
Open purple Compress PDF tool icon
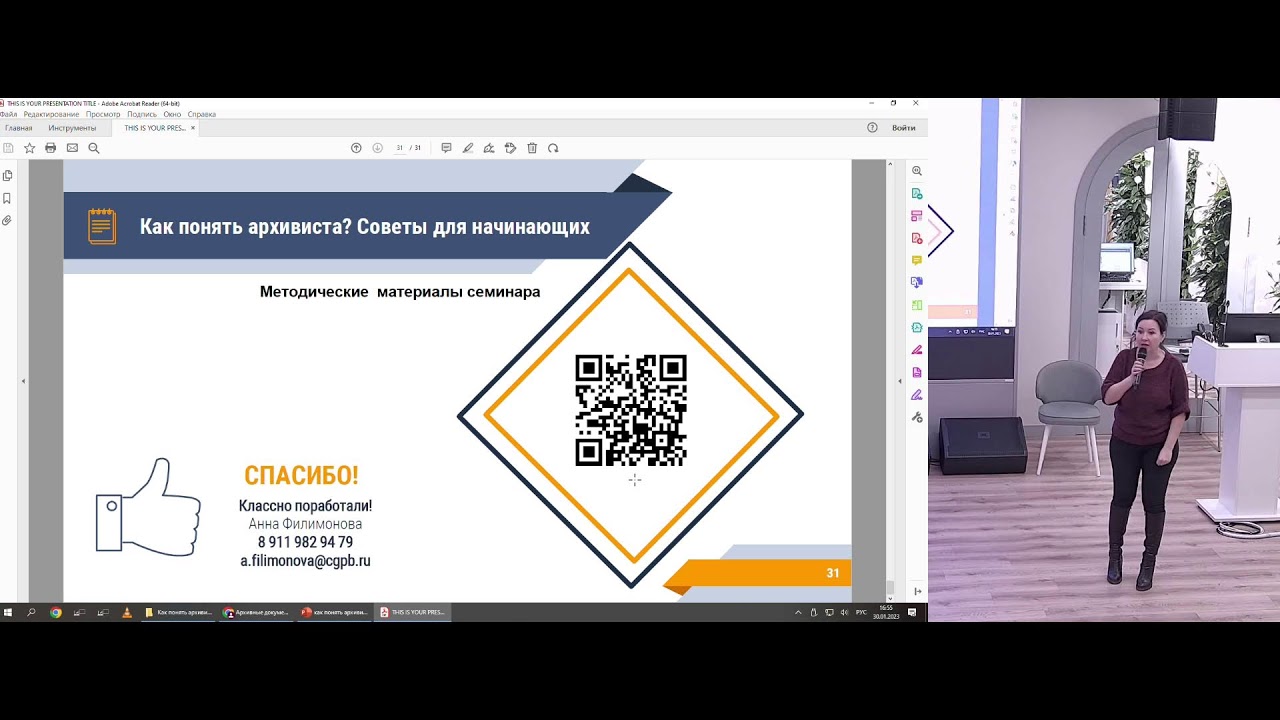(917, 372)
